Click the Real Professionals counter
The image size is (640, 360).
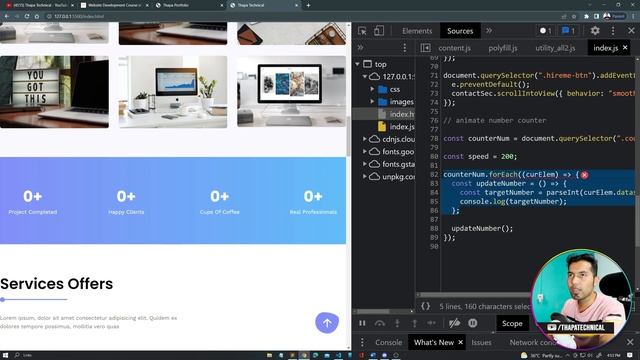(313, 202)
